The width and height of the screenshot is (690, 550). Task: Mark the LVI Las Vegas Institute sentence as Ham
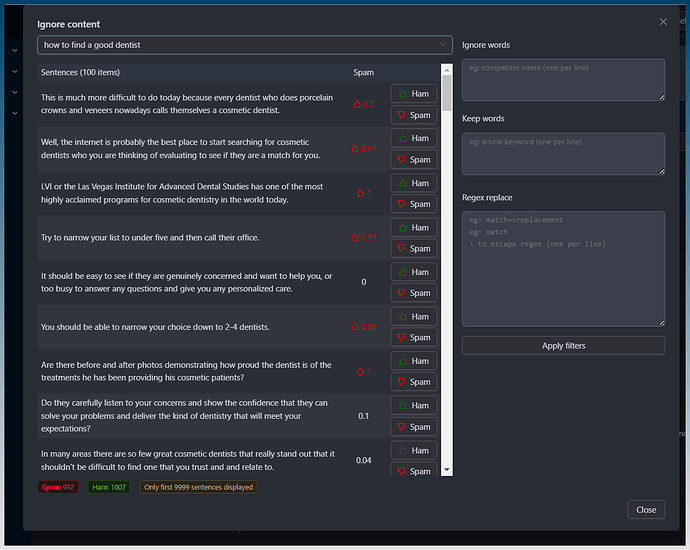[413, 183]
